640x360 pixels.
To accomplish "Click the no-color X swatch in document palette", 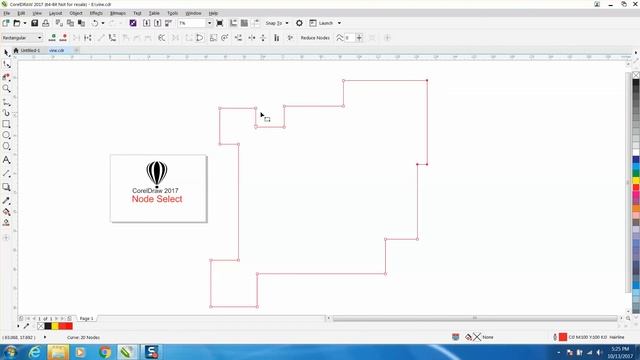I will pos(40,326).
